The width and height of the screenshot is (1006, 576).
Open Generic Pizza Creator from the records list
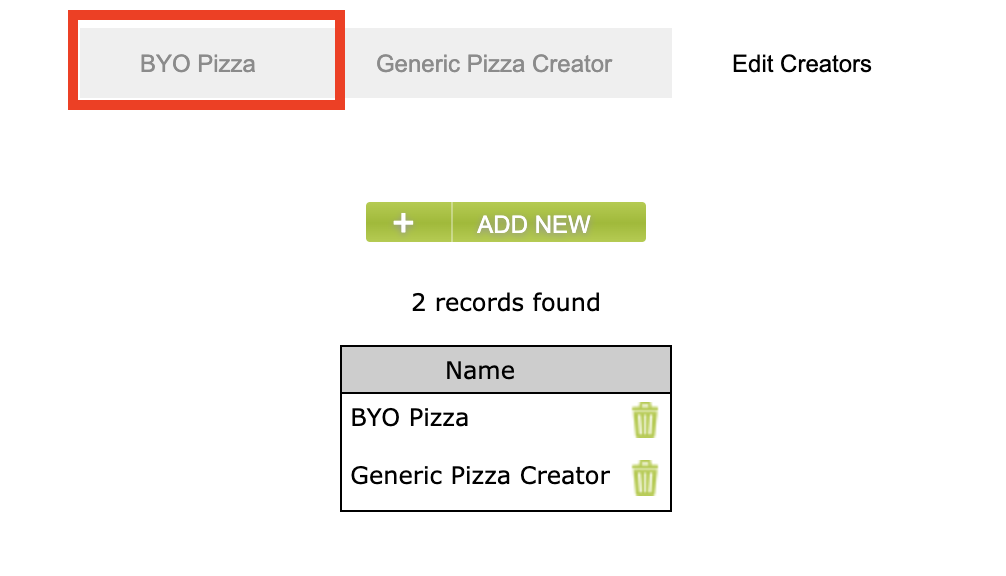tap(479, 477)
